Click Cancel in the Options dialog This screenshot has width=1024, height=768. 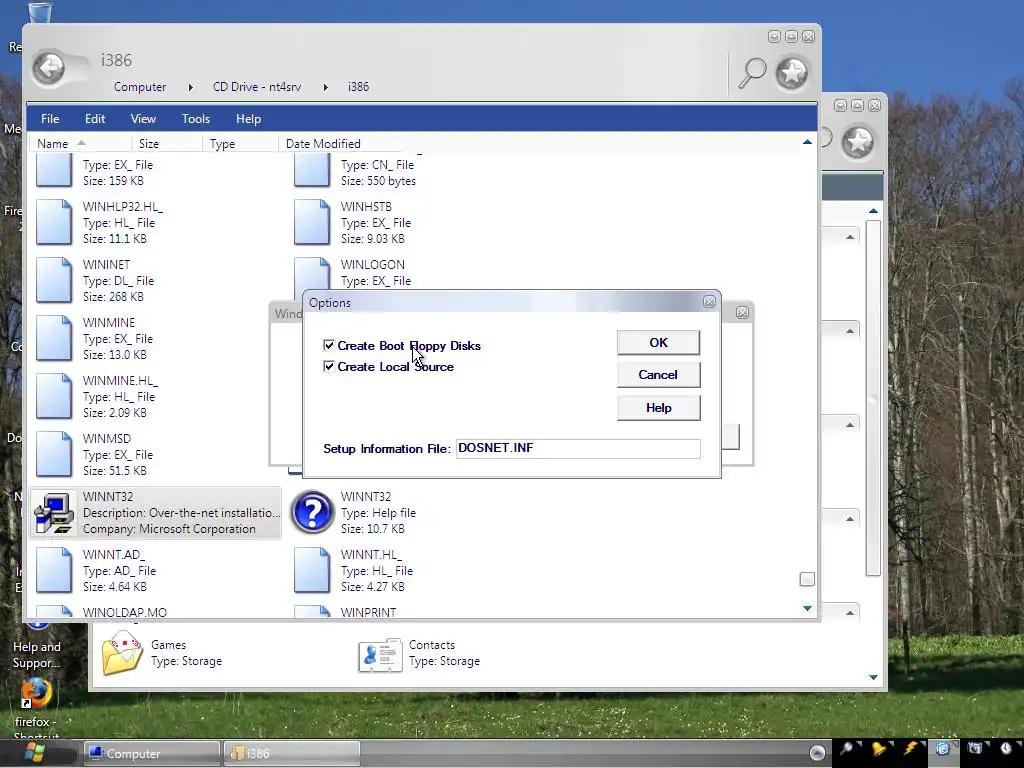click(x=658, y=374)
